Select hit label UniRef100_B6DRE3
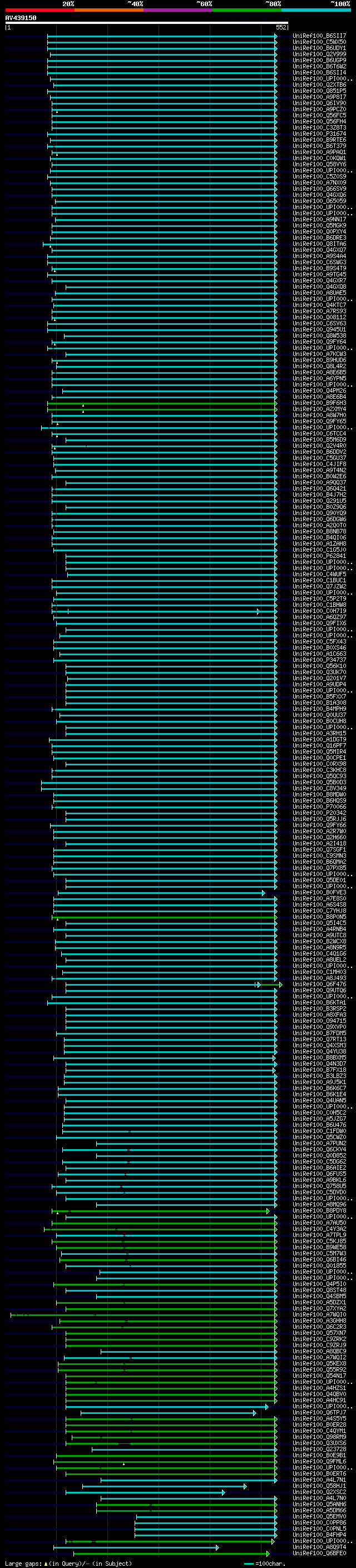Screen dimensions: 356x1568 point(319,238)
